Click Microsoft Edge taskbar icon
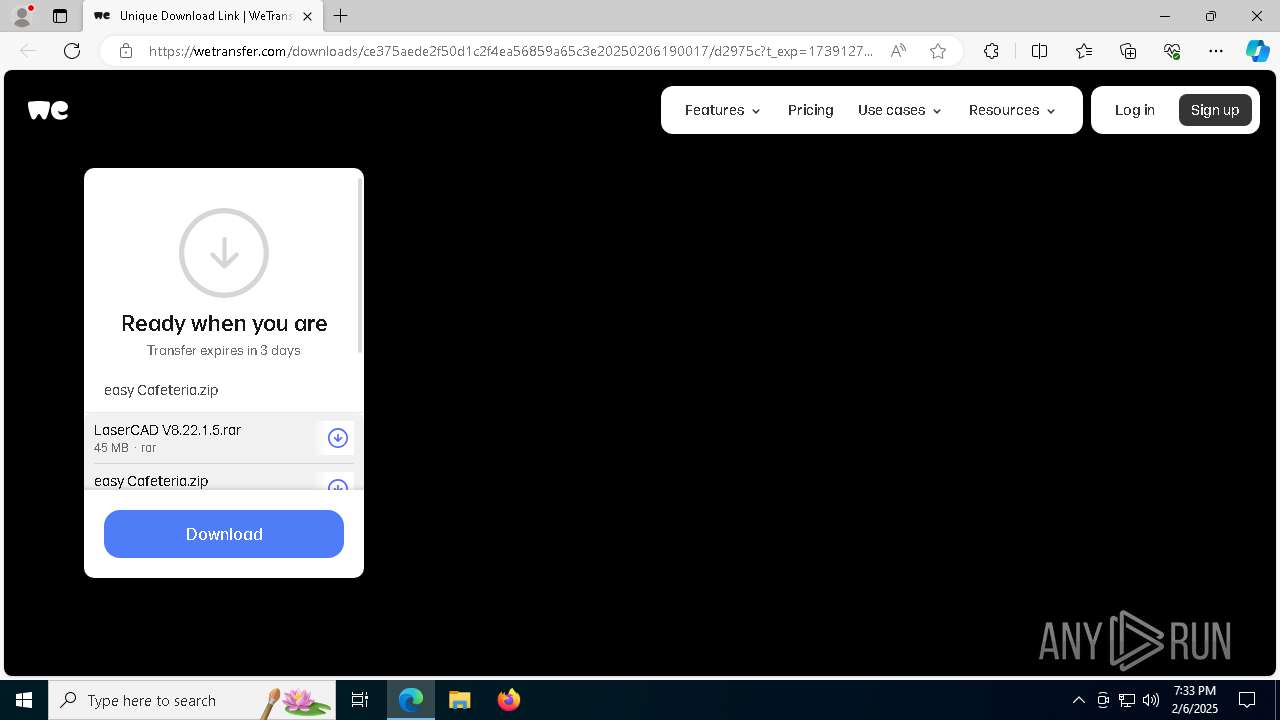The width and height of the screenshot is (1280, 720). (x=411, y=700)
